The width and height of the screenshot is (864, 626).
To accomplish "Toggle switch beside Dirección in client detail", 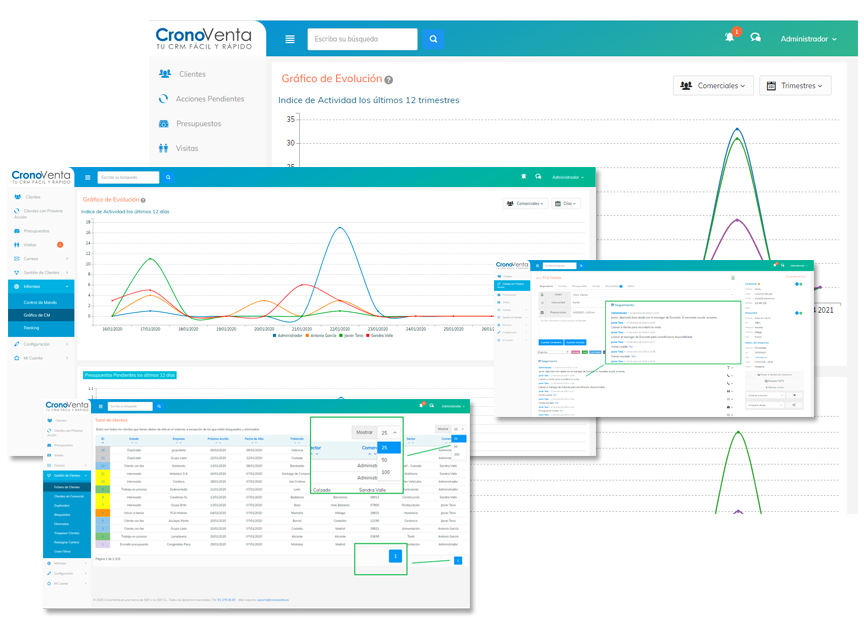I will tap(798, 313).
